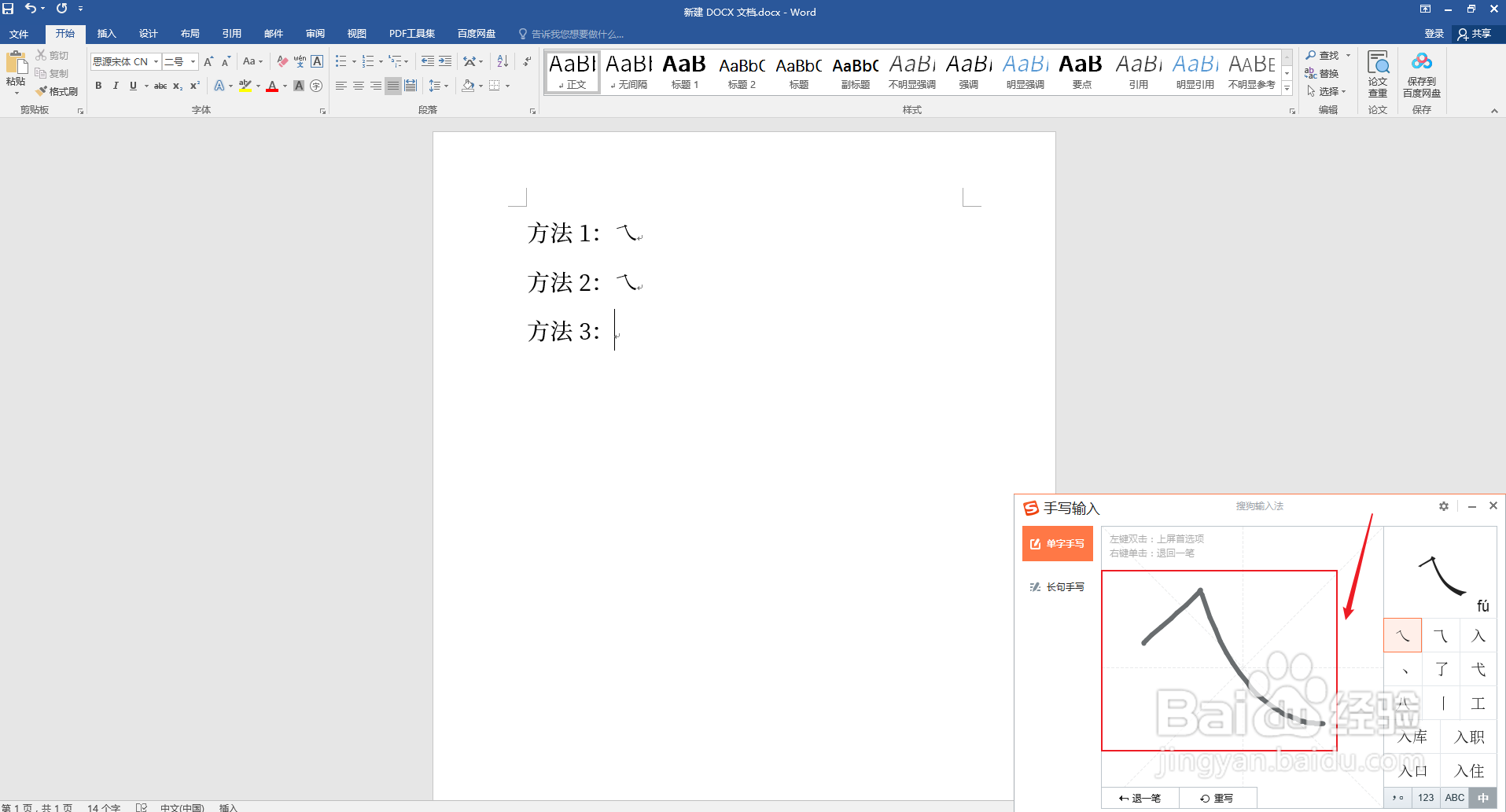1506x812 pixels.
Task: Switch to the Insert (插入) tab
Action: pyautogui.click(x=106, y=34)
